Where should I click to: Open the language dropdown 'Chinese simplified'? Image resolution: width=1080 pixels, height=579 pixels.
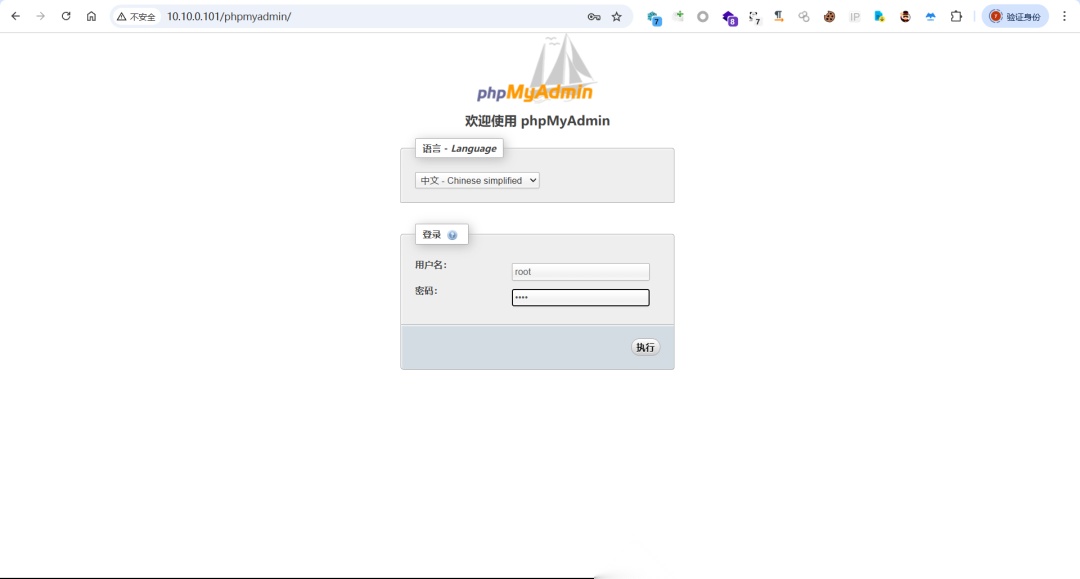pyautogui.click(x=477, y=180)
